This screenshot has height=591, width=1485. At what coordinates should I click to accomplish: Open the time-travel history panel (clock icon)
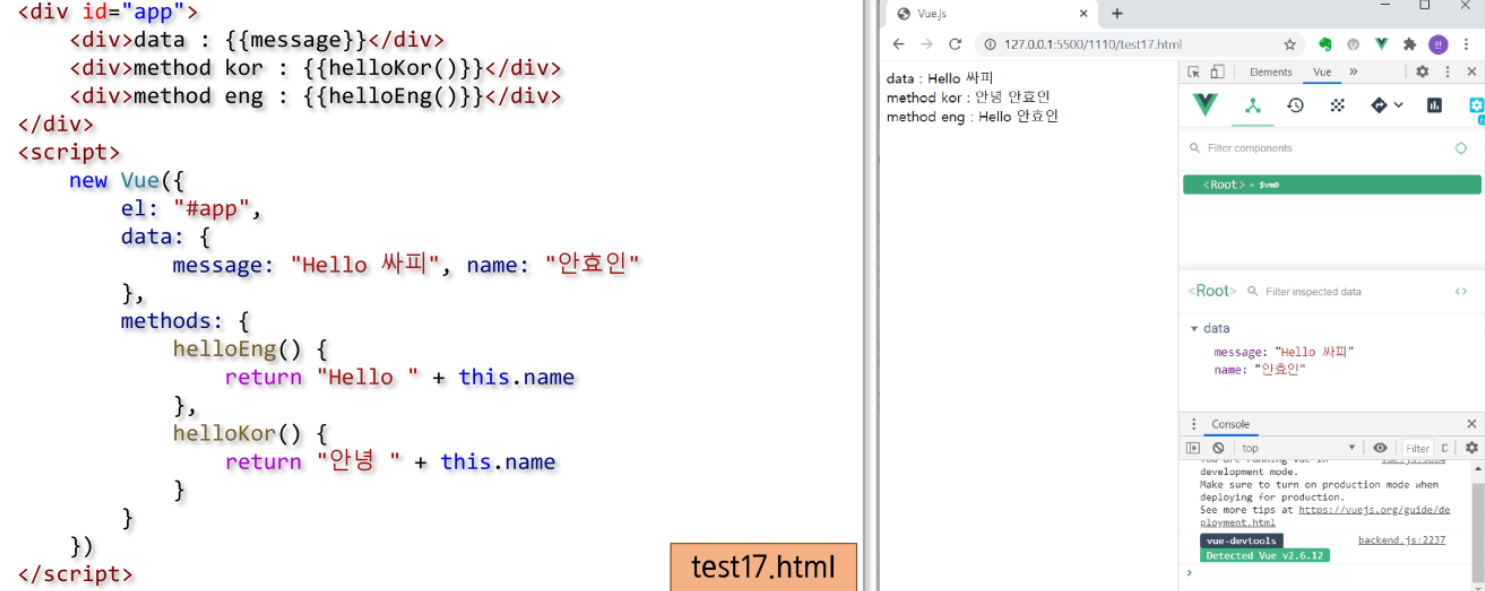coord(1295,105)
